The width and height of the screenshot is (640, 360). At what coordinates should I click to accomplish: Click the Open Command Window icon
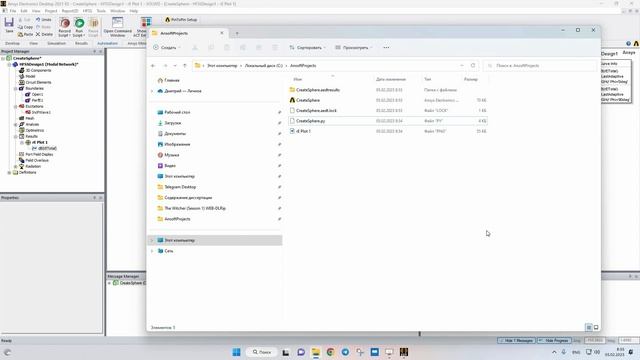[118, 27]
